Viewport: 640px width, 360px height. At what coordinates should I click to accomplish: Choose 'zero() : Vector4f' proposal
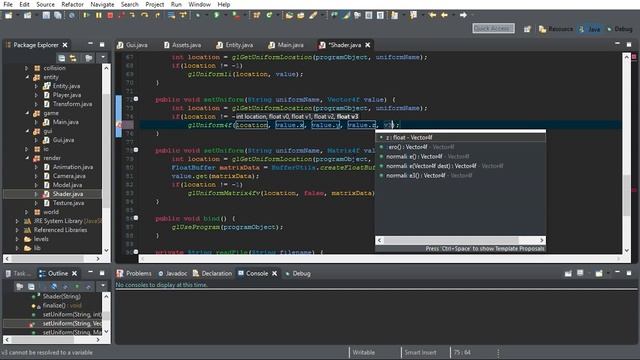pyautogui.click(x=460, y=147)
